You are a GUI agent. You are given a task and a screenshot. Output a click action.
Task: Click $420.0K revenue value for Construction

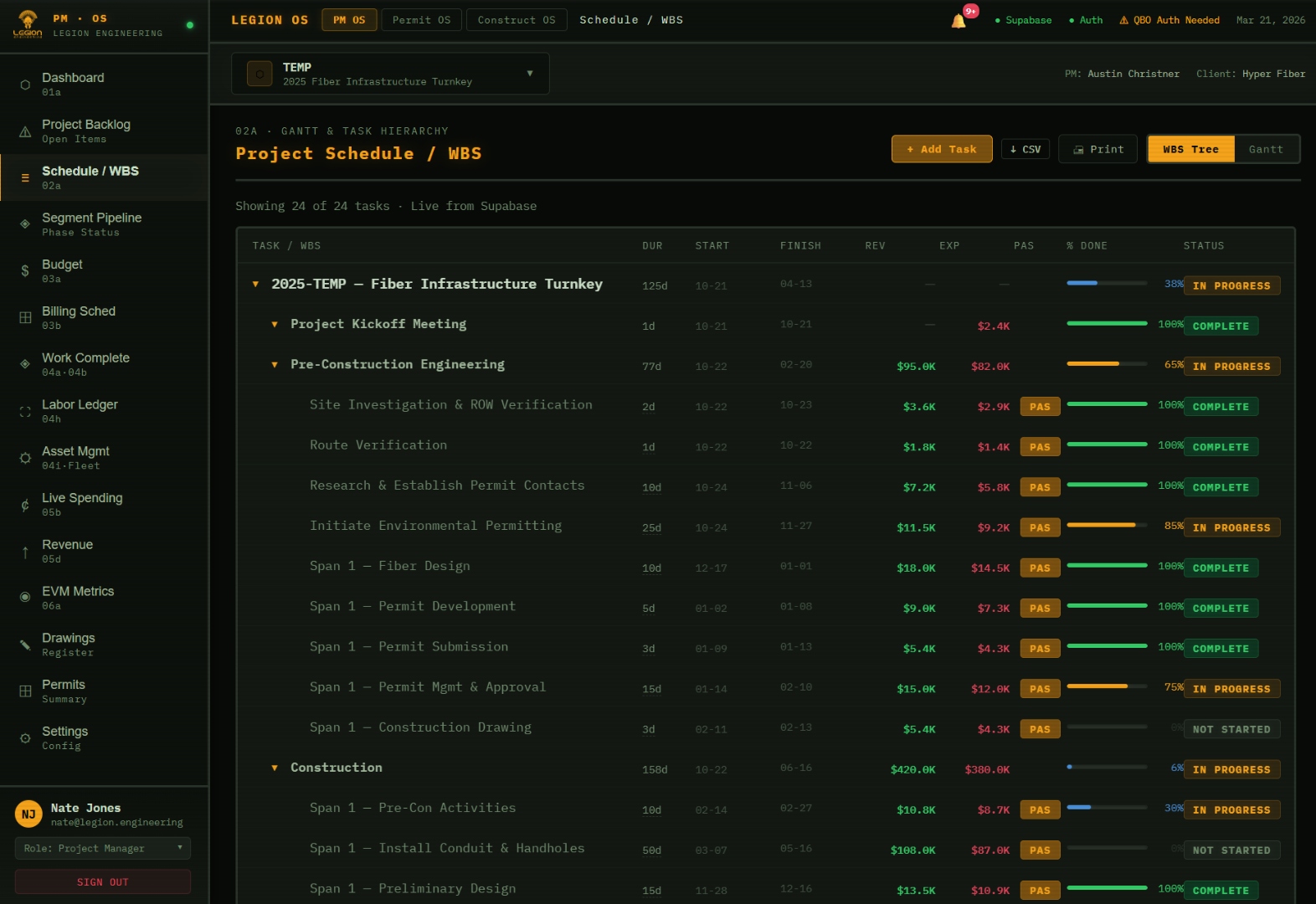coord(912,769)
